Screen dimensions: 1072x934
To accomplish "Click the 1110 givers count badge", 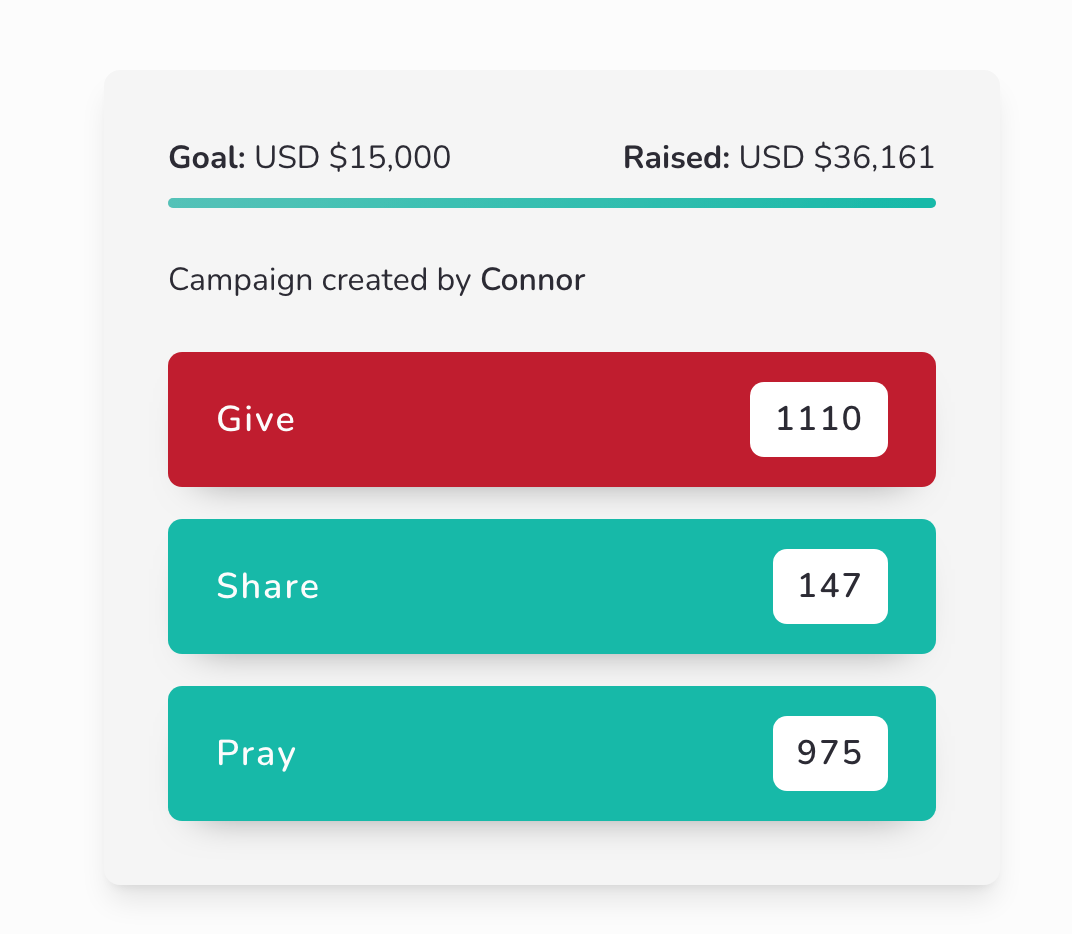I will (818, 419).
